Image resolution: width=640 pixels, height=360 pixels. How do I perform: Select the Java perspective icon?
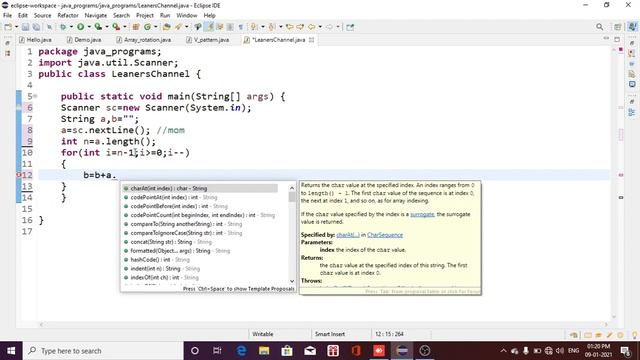pos(632,27)
